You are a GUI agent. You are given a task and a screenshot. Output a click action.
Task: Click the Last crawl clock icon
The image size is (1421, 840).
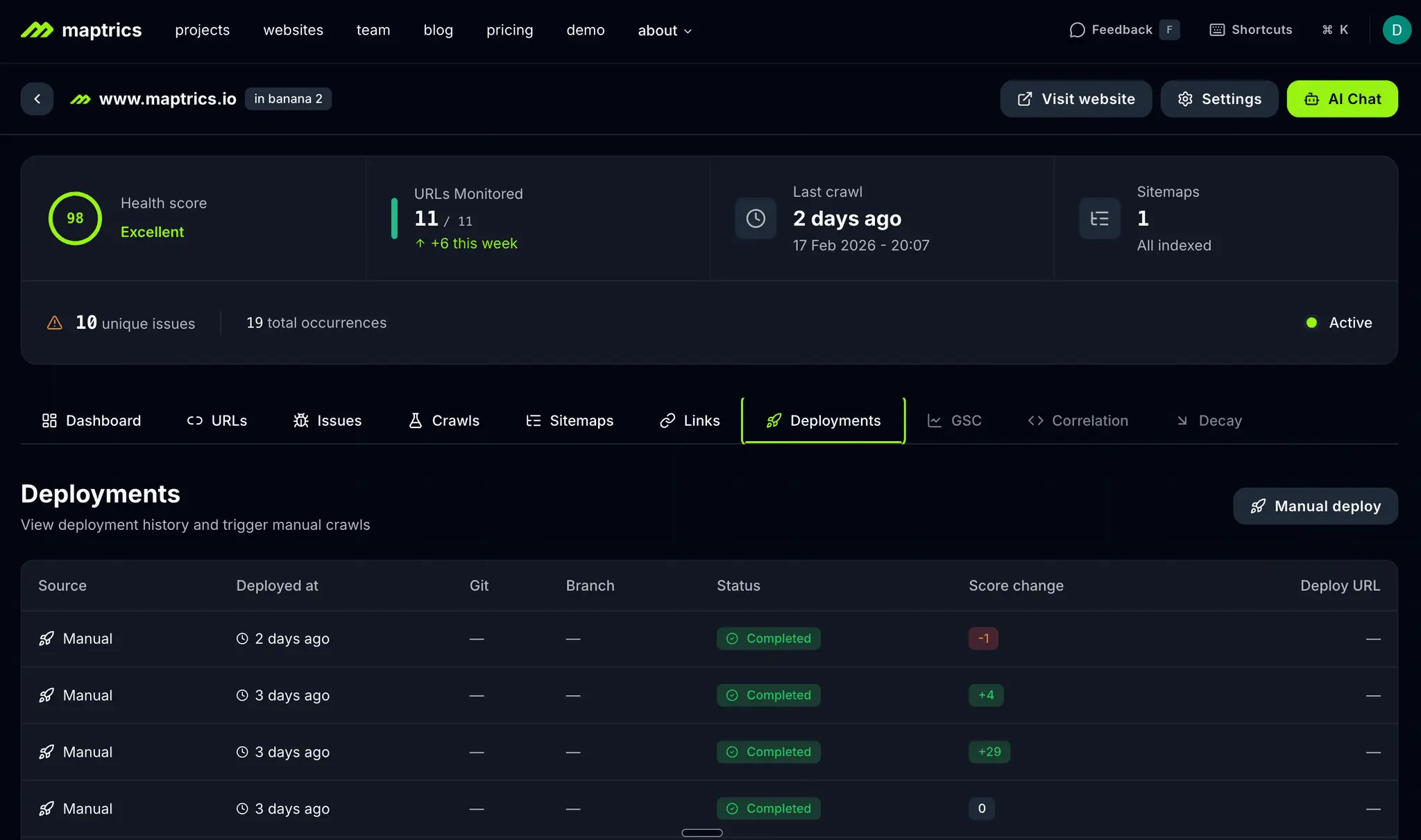coord(756,218)
